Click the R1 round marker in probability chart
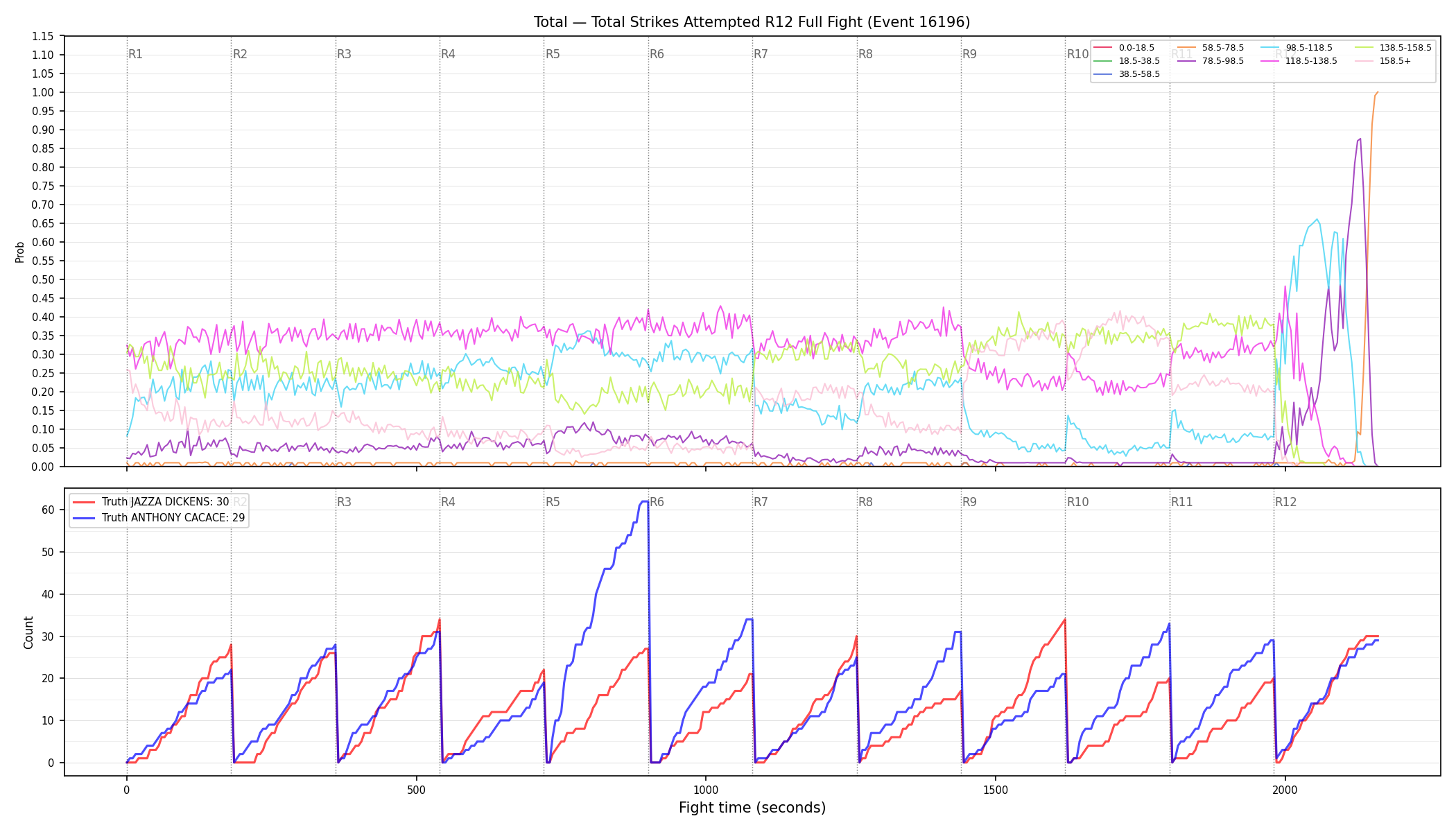This screenshot has width=1456, height=832. (x=135, y=54)
